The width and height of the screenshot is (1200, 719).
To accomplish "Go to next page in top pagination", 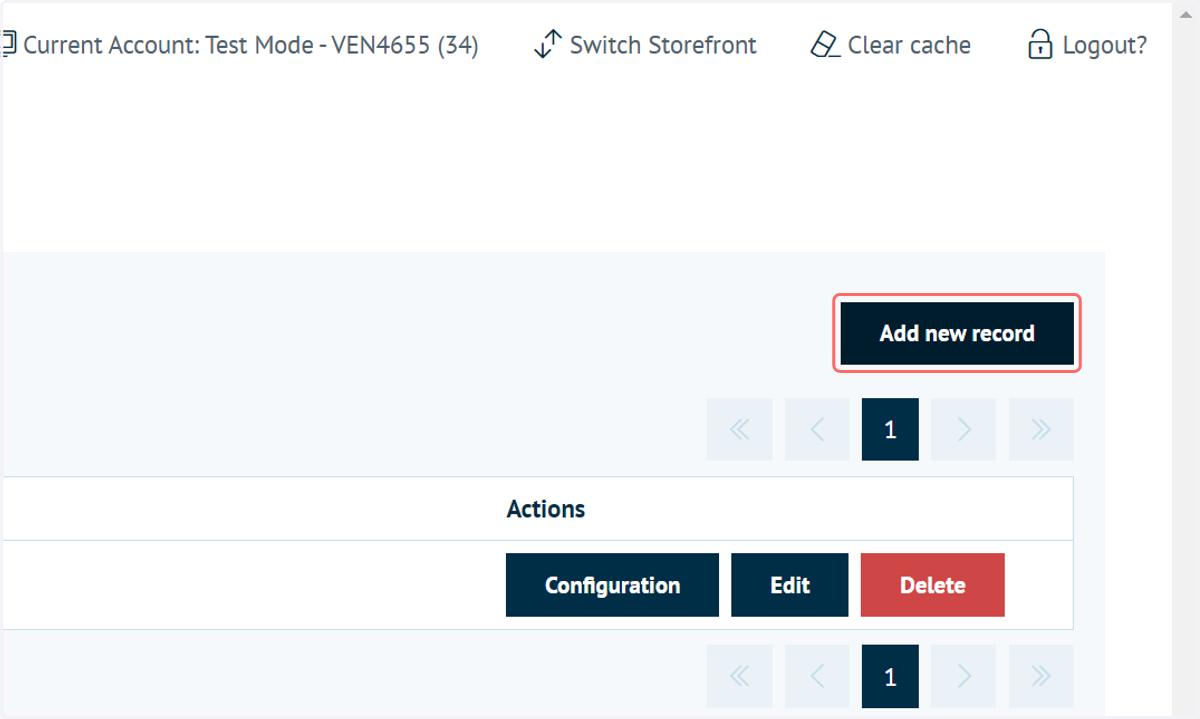I will [x=963, y=430].
